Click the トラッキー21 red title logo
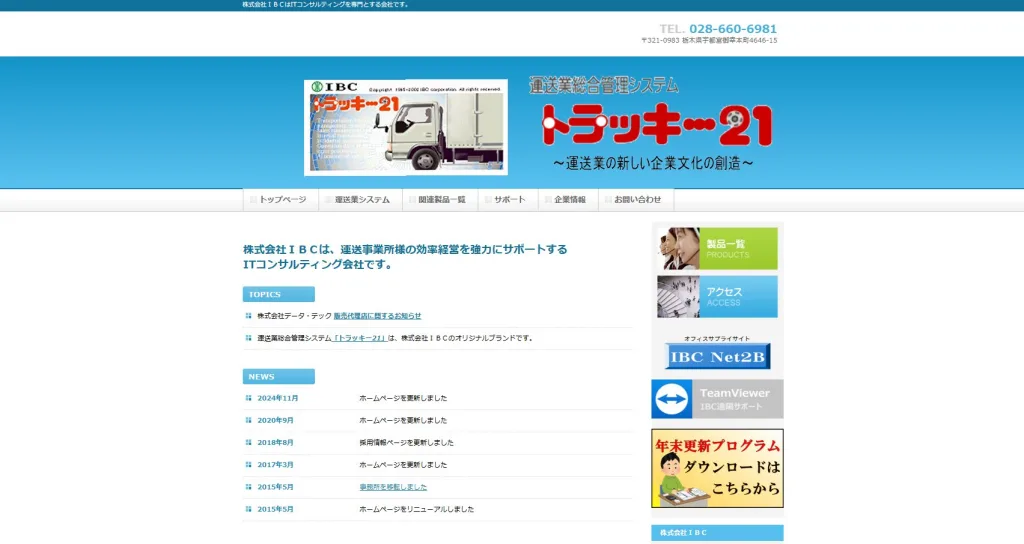Screen dimensions: 1024x544 (656, 126)
